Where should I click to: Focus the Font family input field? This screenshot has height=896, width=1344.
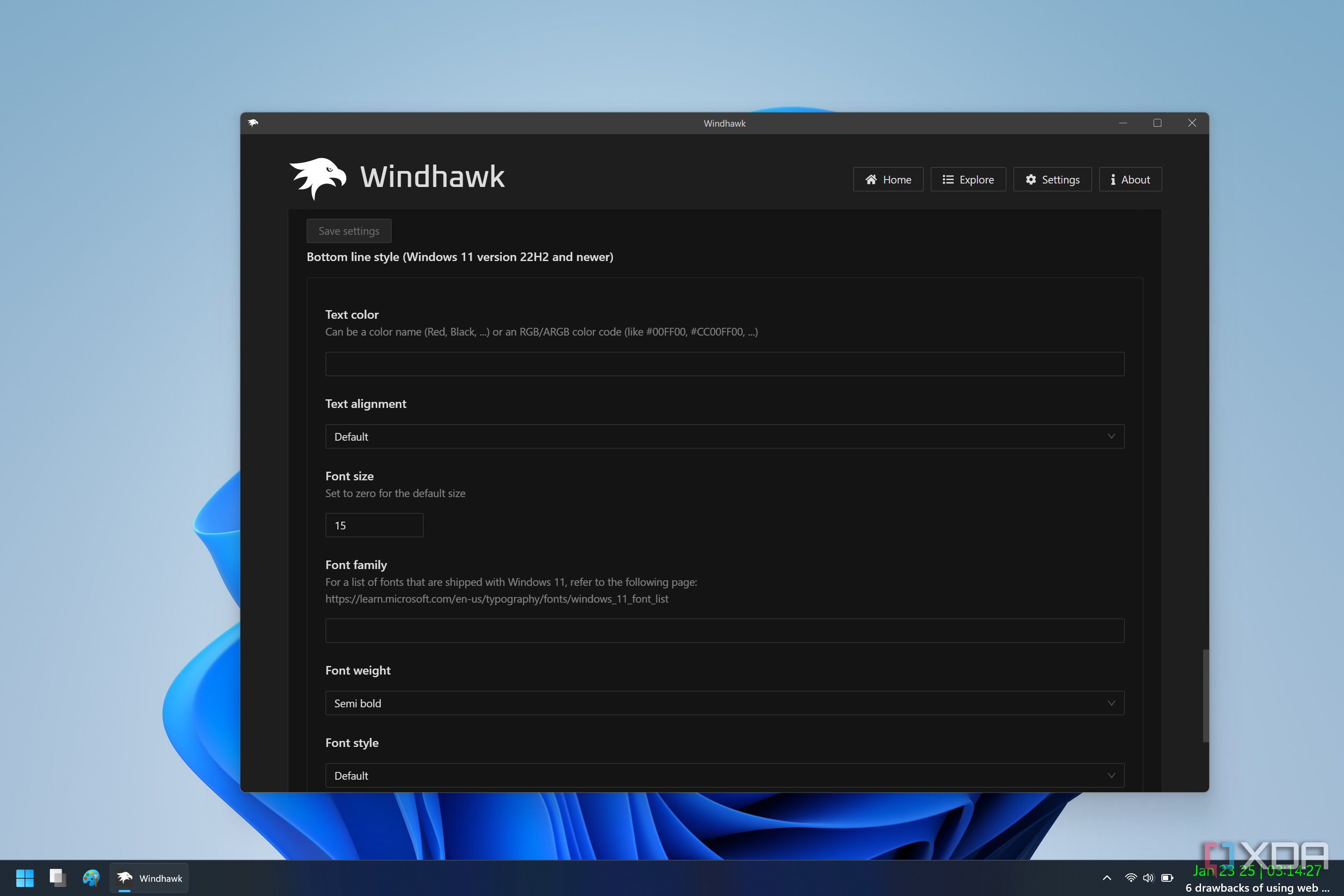[x=725, y=630]
